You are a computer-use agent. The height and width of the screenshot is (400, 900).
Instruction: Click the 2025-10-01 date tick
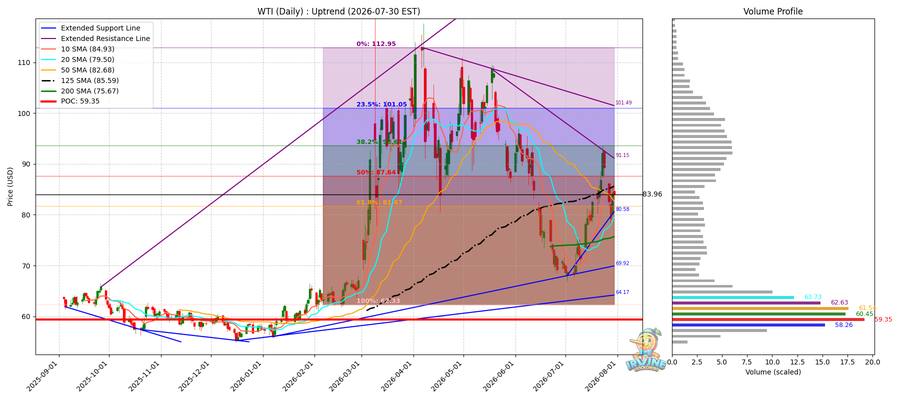click(x=95, y=376)
